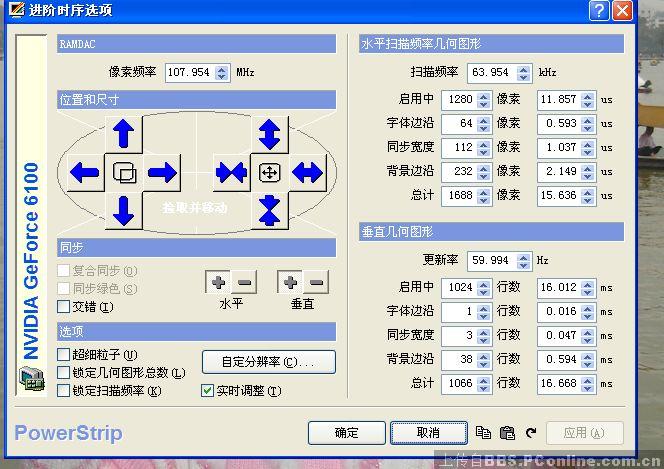
Task: Toggle the 交错 (I) interlace checkbox
Action: click(64, 306)
